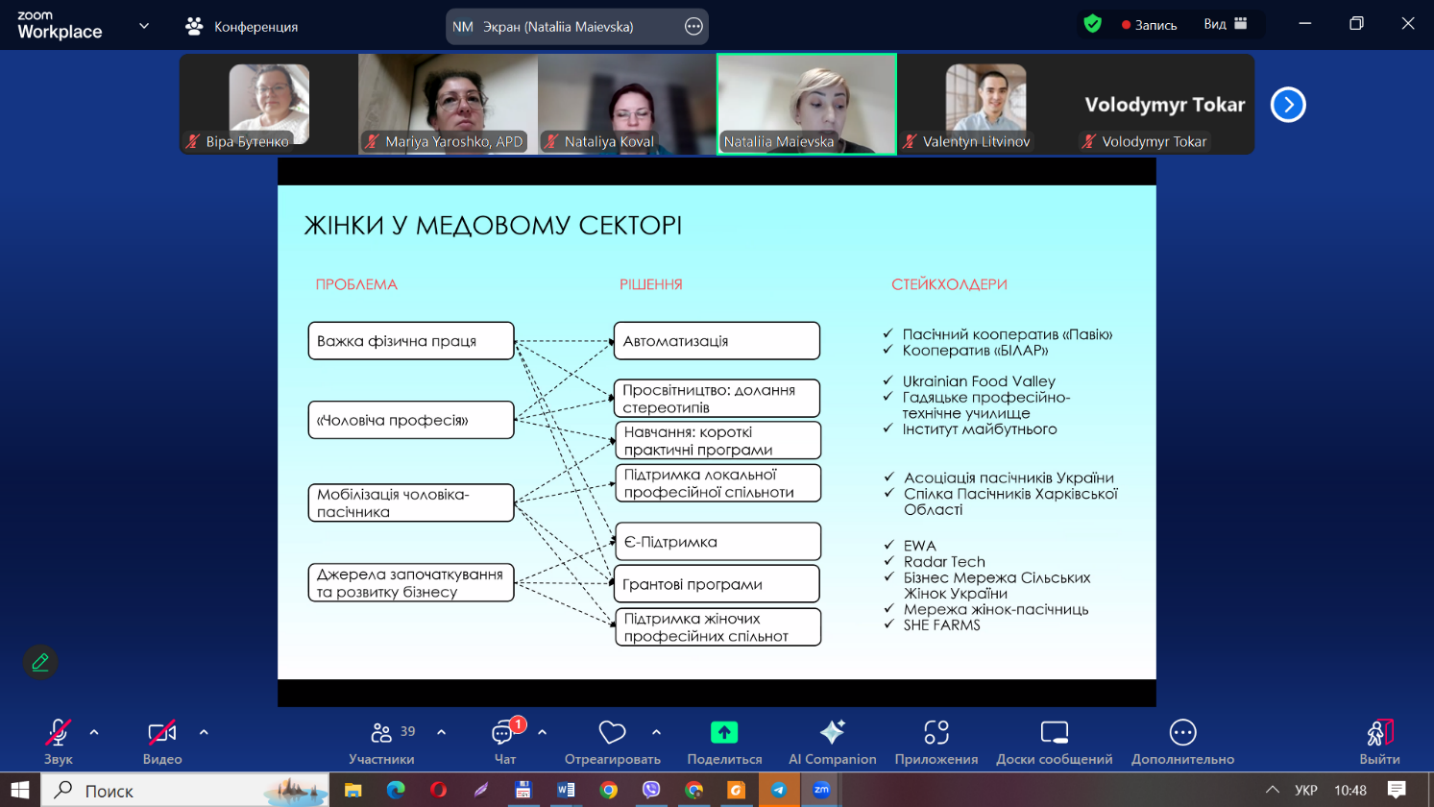Click Поиск taskbar search field
Image resolution: width=1434 pixels, height=807 pixels.
tap(185, 790)
